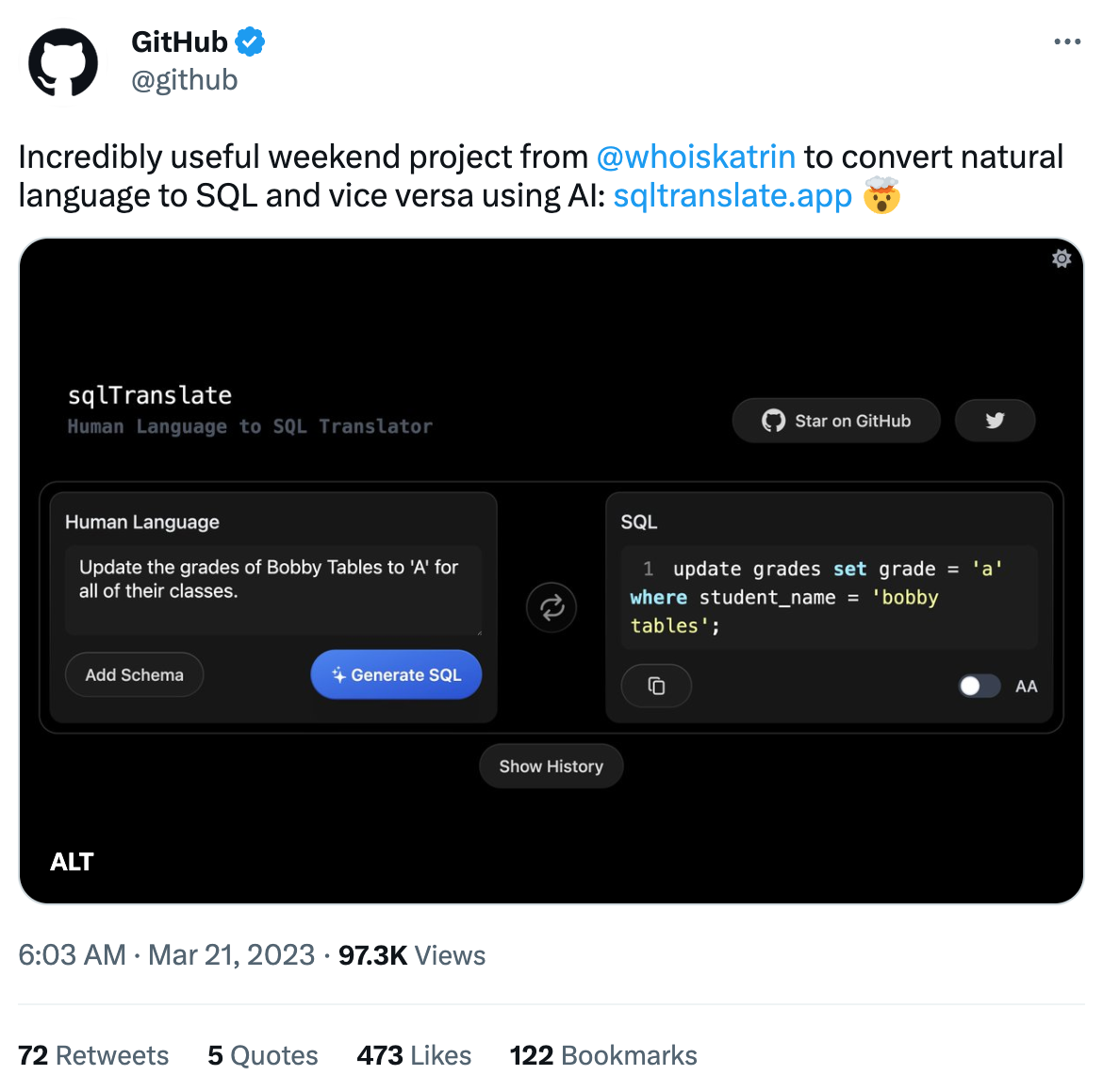
Task: Copy the SQL output with the copy icon
Action: pos(656,686)
